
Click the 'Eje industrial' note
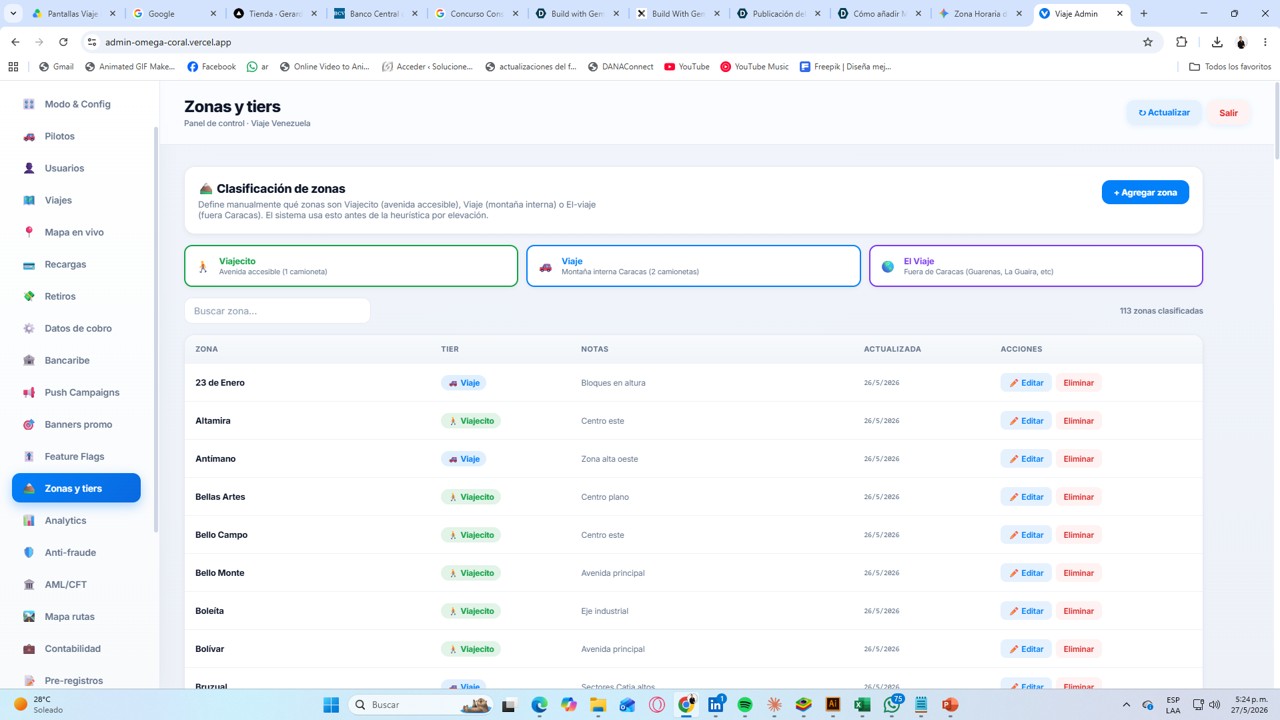coord(605,611)
